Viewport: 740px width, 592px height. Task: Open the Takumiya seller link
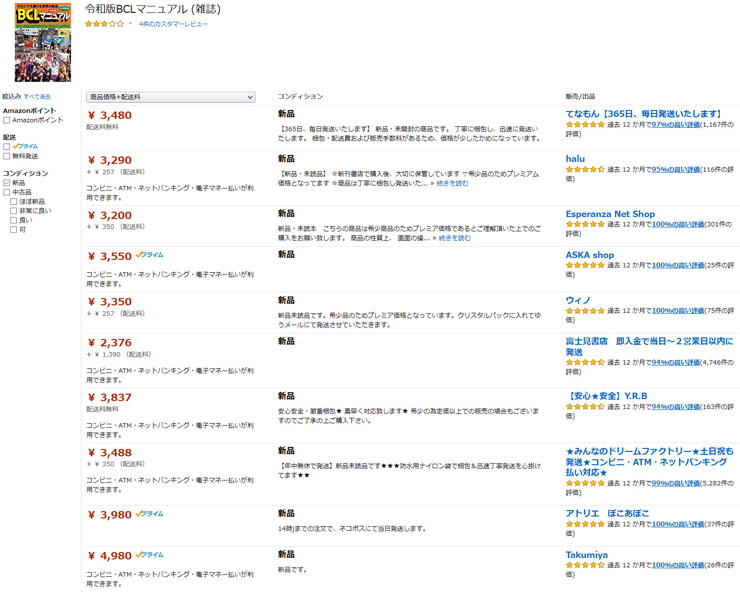pos(587,555)
